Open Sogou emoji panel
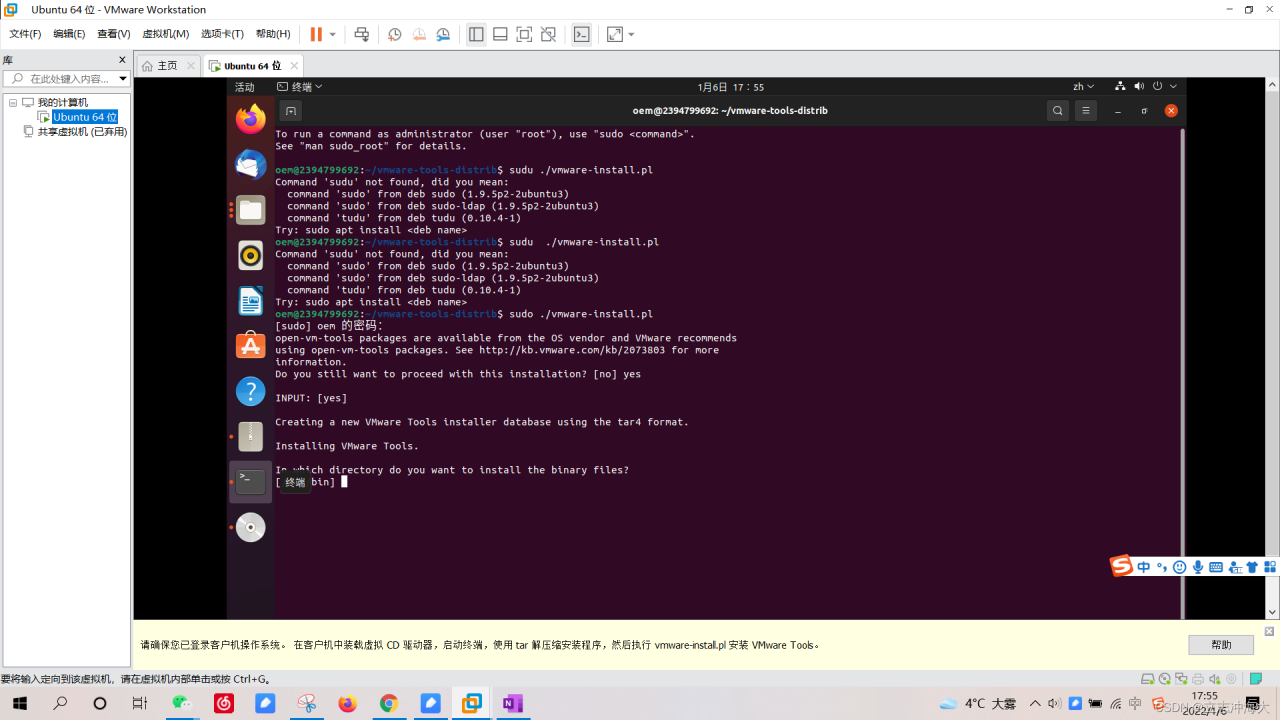This screenshot has width=1280, height=720. coord(1180,567)
